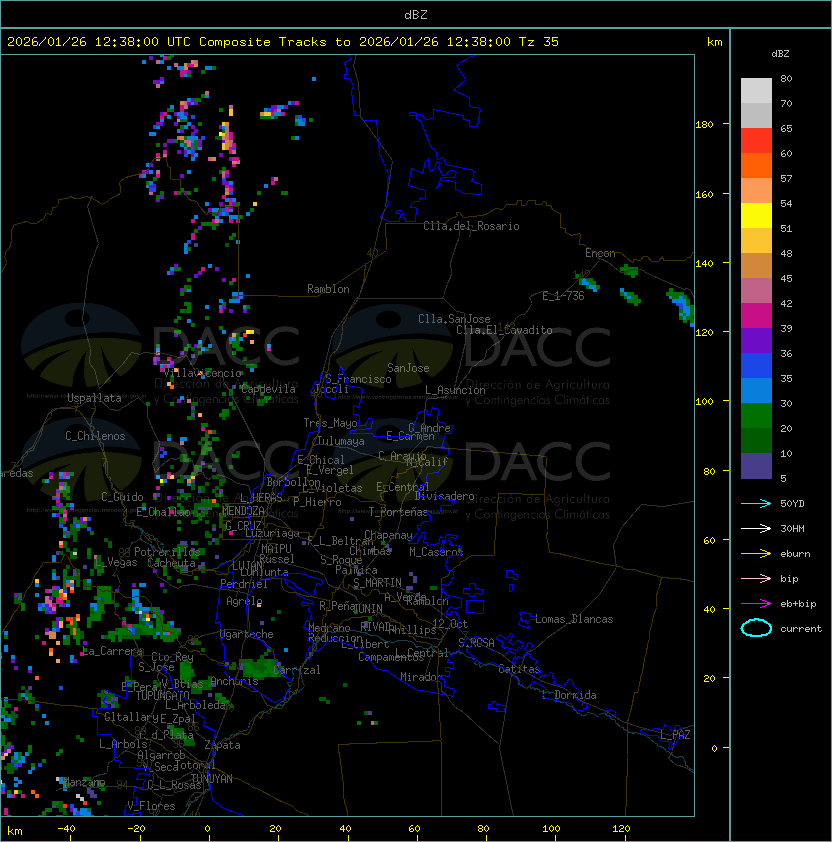Choose the dark orange legend swatch
The width and height of the screenshot is (832, 842).
click(x=756, y=165)
